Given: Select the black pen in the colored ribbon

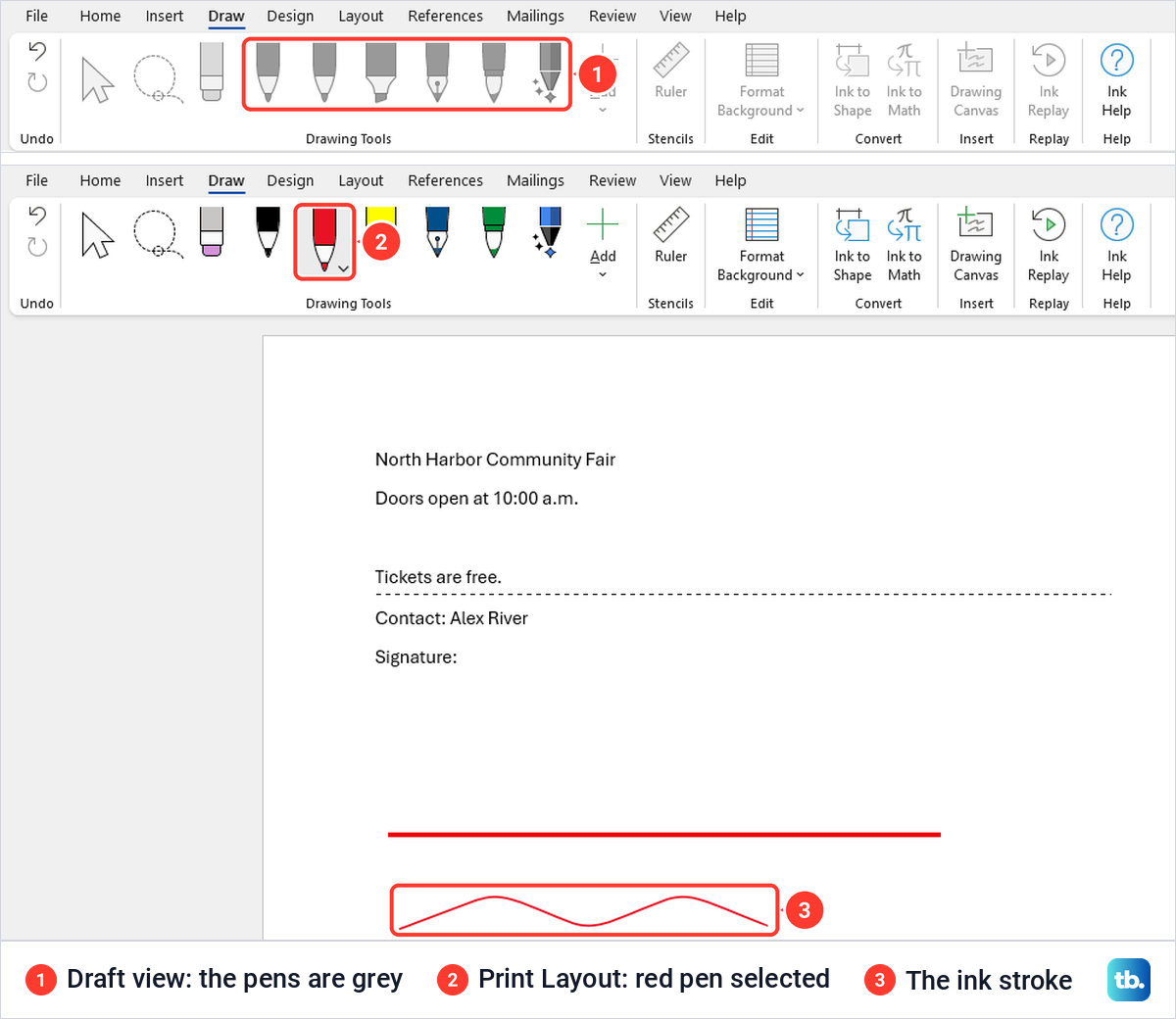Looking at the screenshot, I should [268, 232].
